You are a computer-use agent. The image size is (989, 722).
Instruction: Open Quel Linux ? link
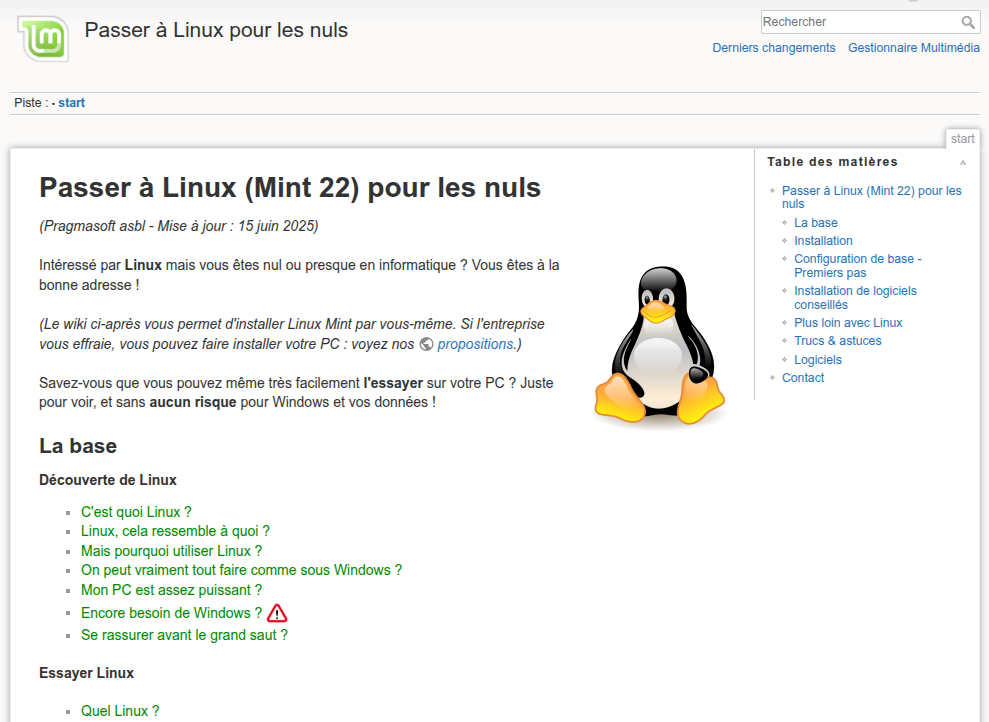120,711
